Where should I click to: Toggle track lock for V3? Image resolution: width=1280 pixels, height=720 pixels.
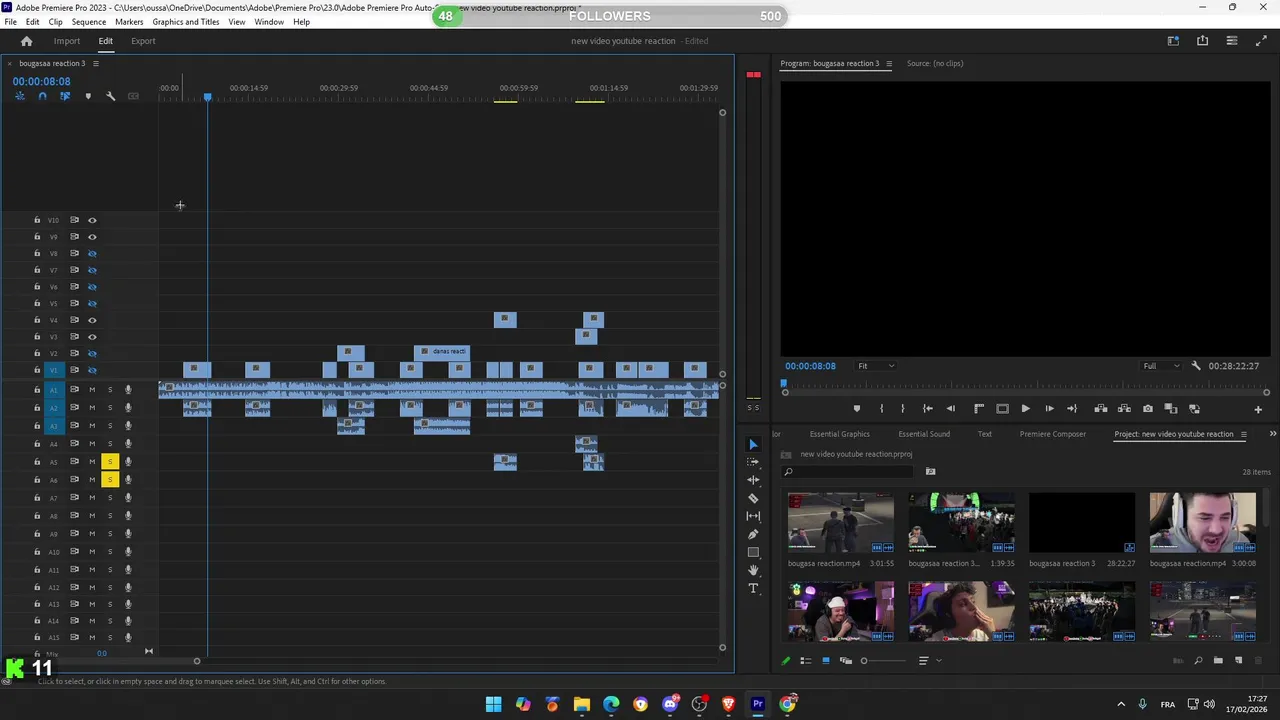pyautogui.click(x=37, y=337)
